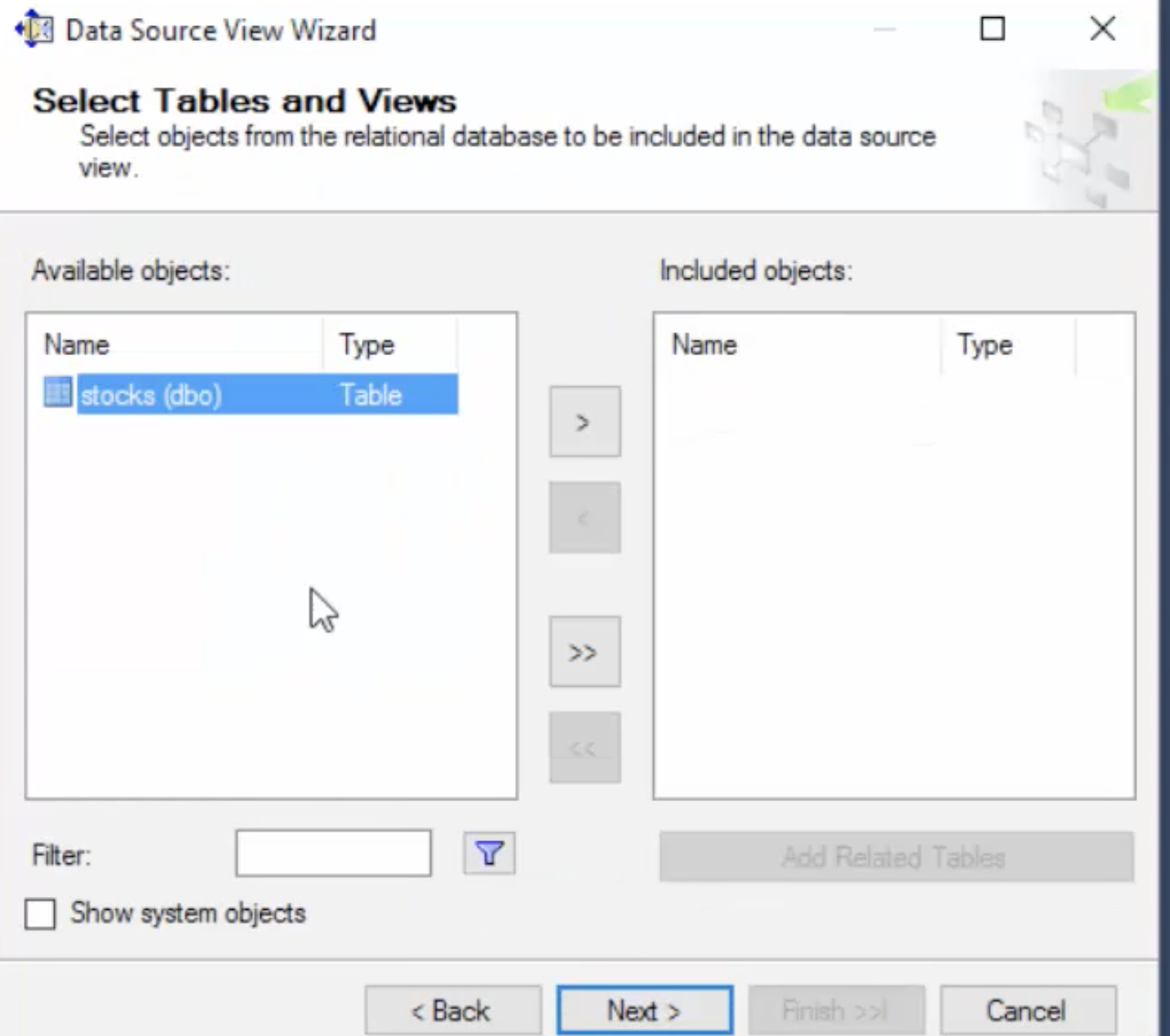Click the stocks table grid icon
The image size is (1170, 1036).
click(58, 394)
